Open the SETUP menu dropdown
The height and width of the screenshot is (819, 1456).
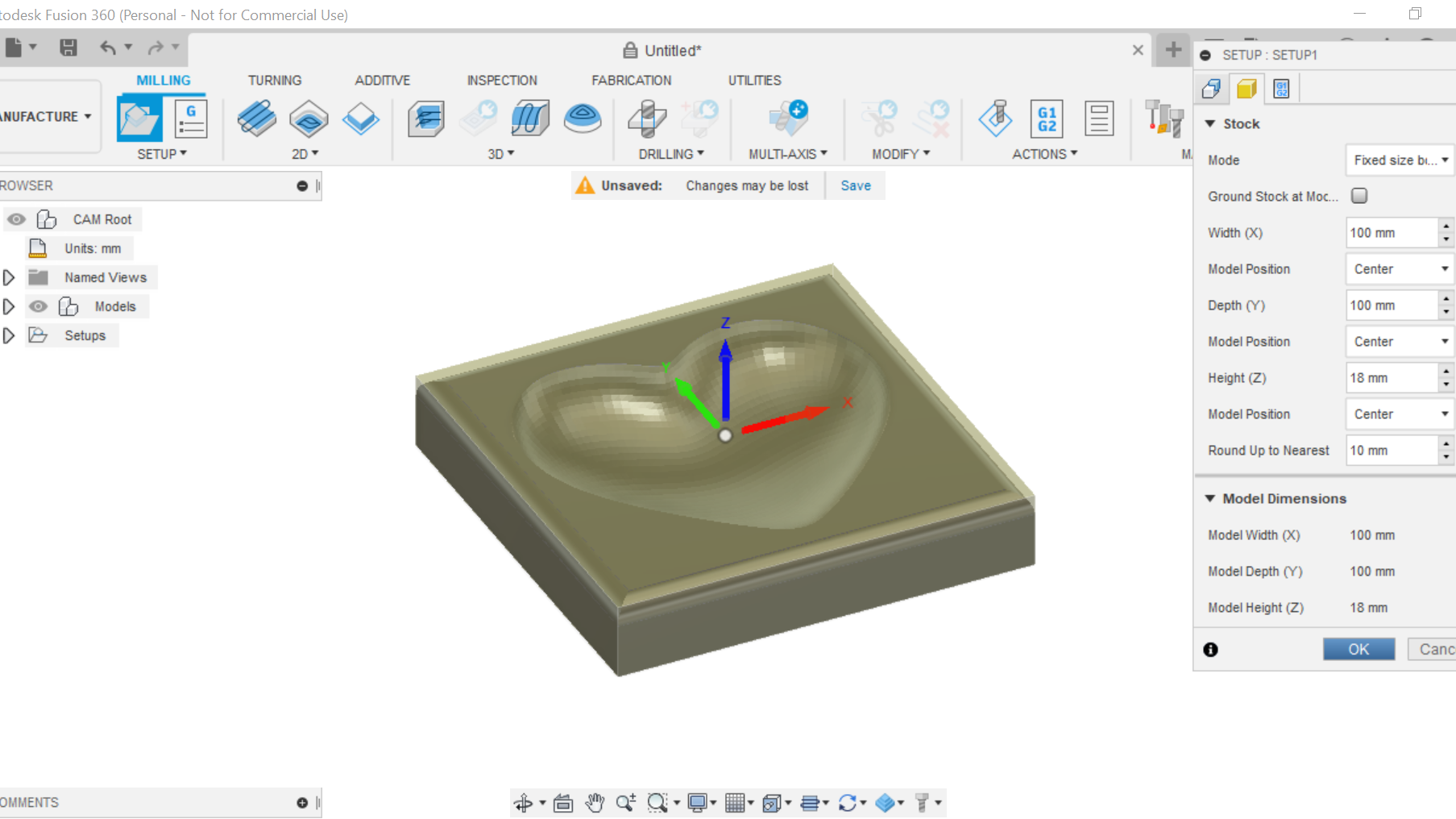tap(162, 154)
